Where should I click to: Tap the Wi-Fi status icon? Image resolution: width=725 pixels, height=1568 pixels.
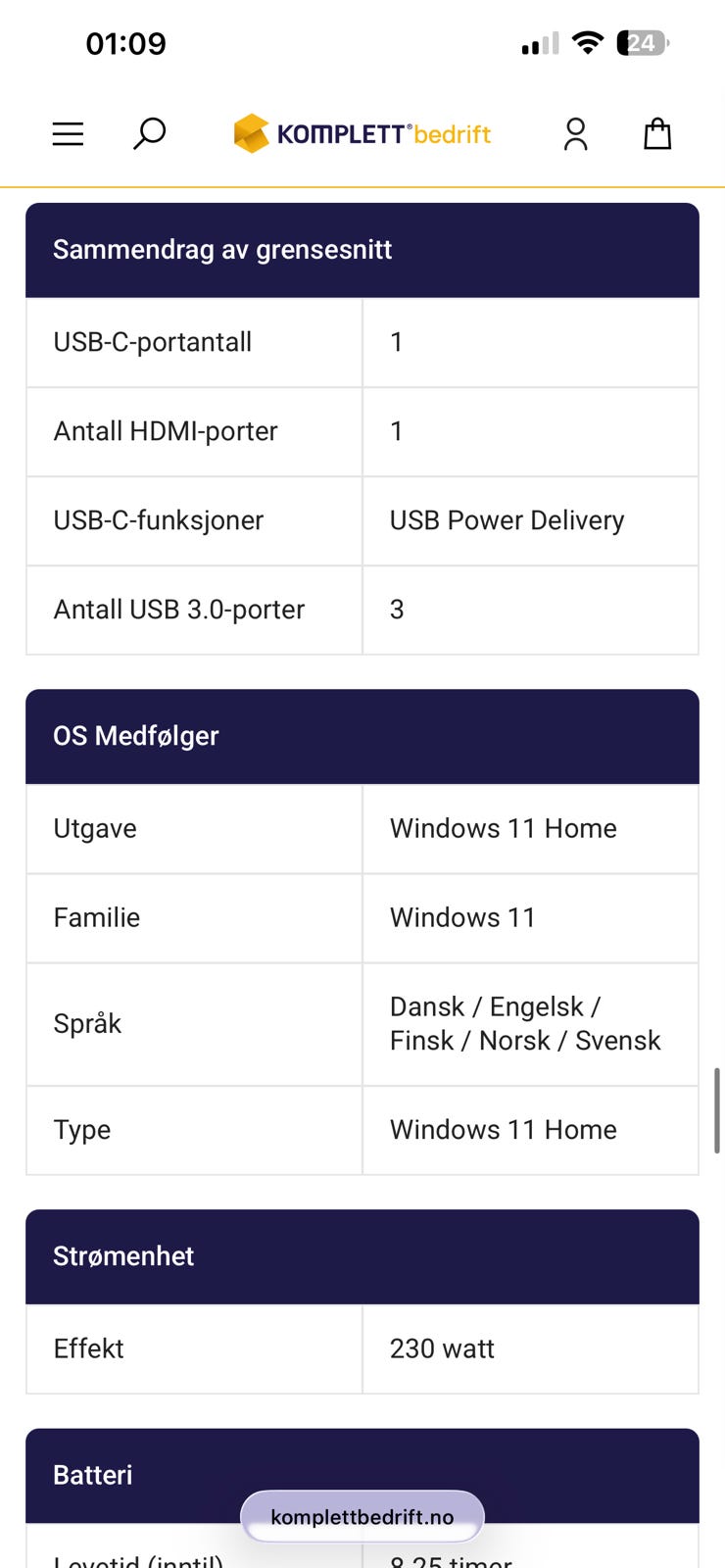tap(588, 43)
